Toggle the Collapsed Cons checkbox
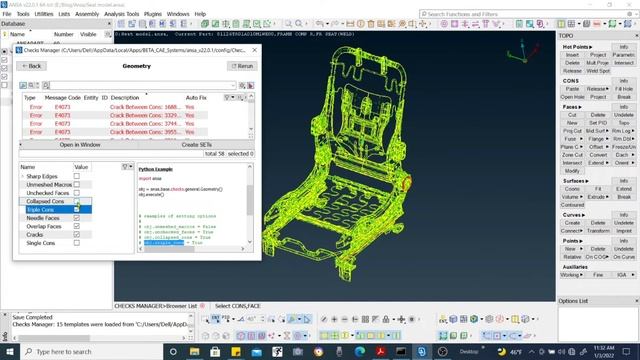The height and width of the screenshot is (360, 640). (76, 201)
